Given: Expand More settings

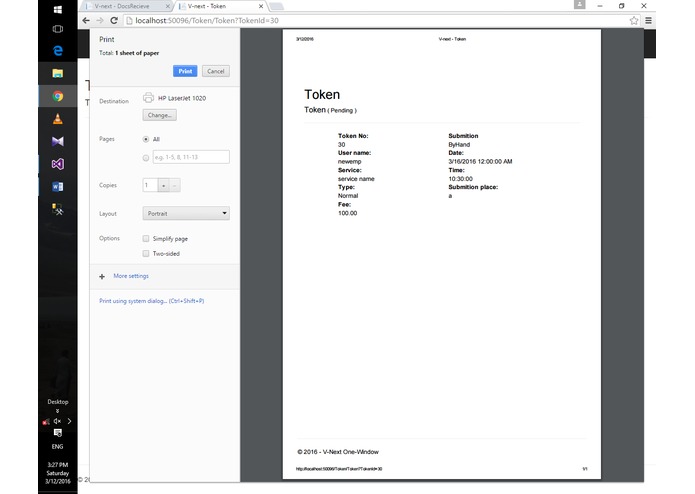Looking at the screenshot, I should [131, 276].
